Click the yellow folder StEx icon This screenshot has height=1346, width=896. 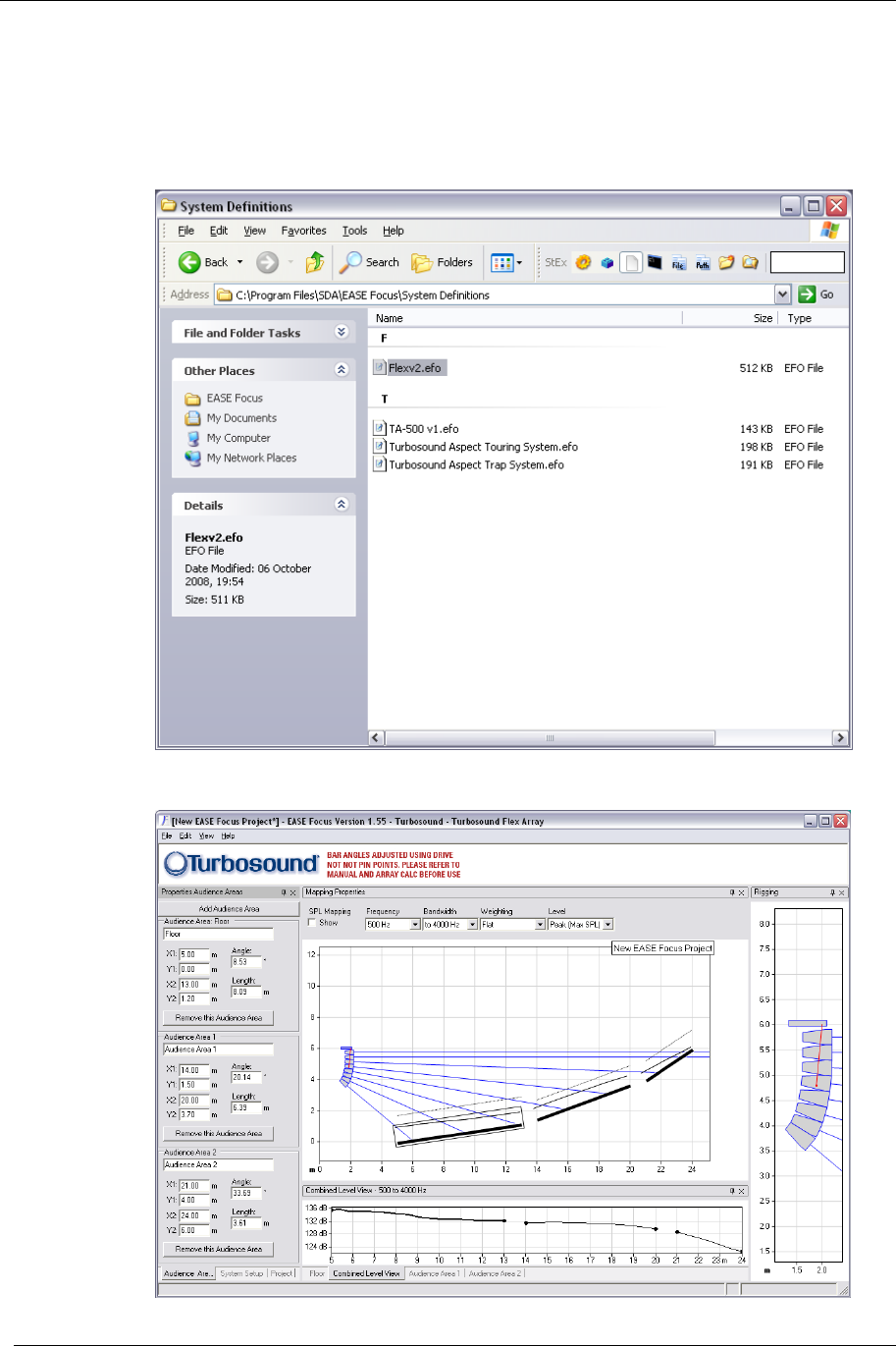727,262
